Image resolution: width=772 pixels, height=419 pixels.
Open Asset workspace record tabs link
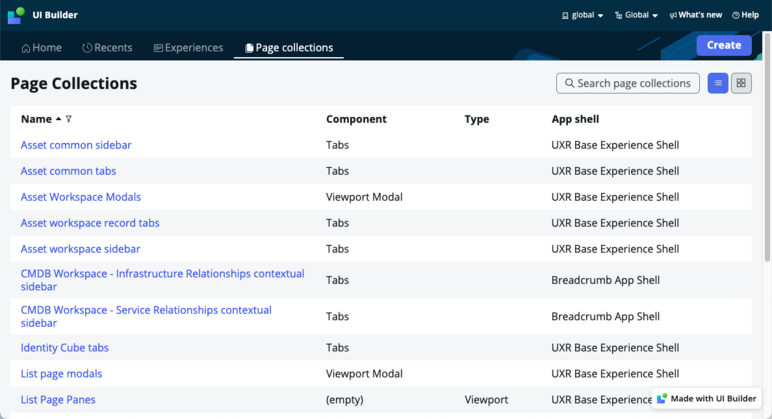(90, 223)
